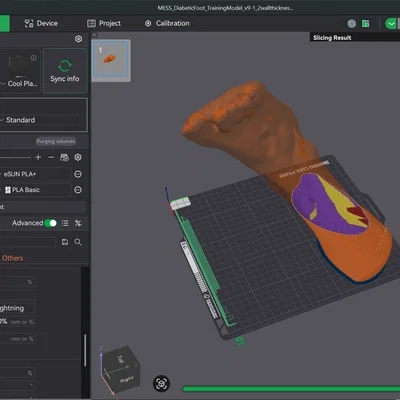Switch to the Others settings tab
Image resolution: width=400 pixels, height=400 pixels.
point(13,258)
